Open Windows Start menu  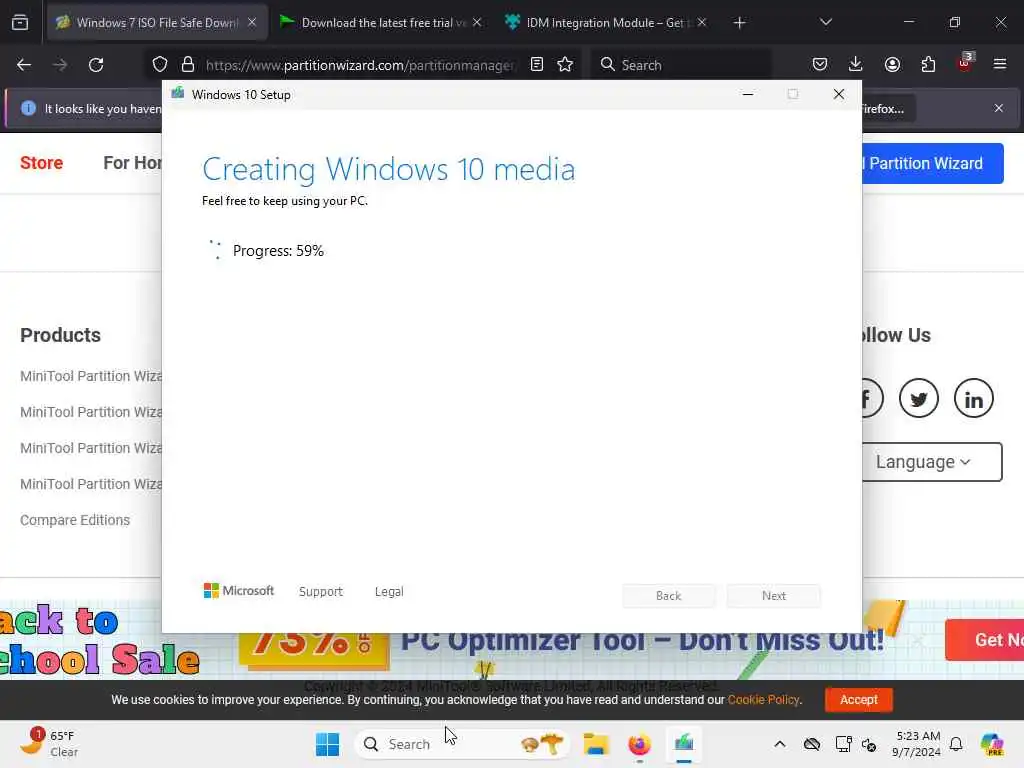coord(327,744)
